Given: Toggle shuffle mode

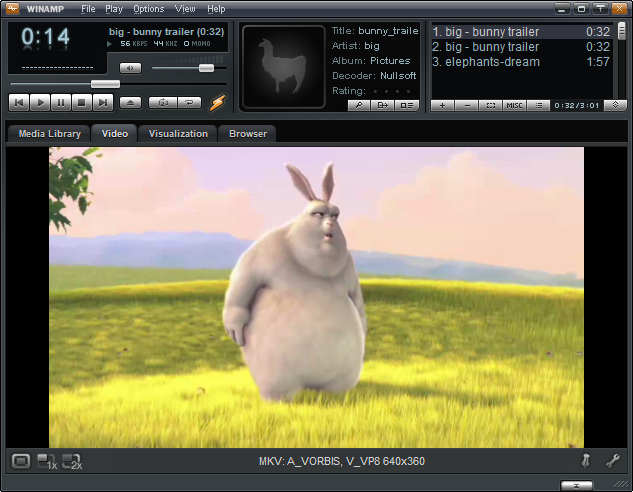Looking at the screenshot, I should (x=162, y=103).
